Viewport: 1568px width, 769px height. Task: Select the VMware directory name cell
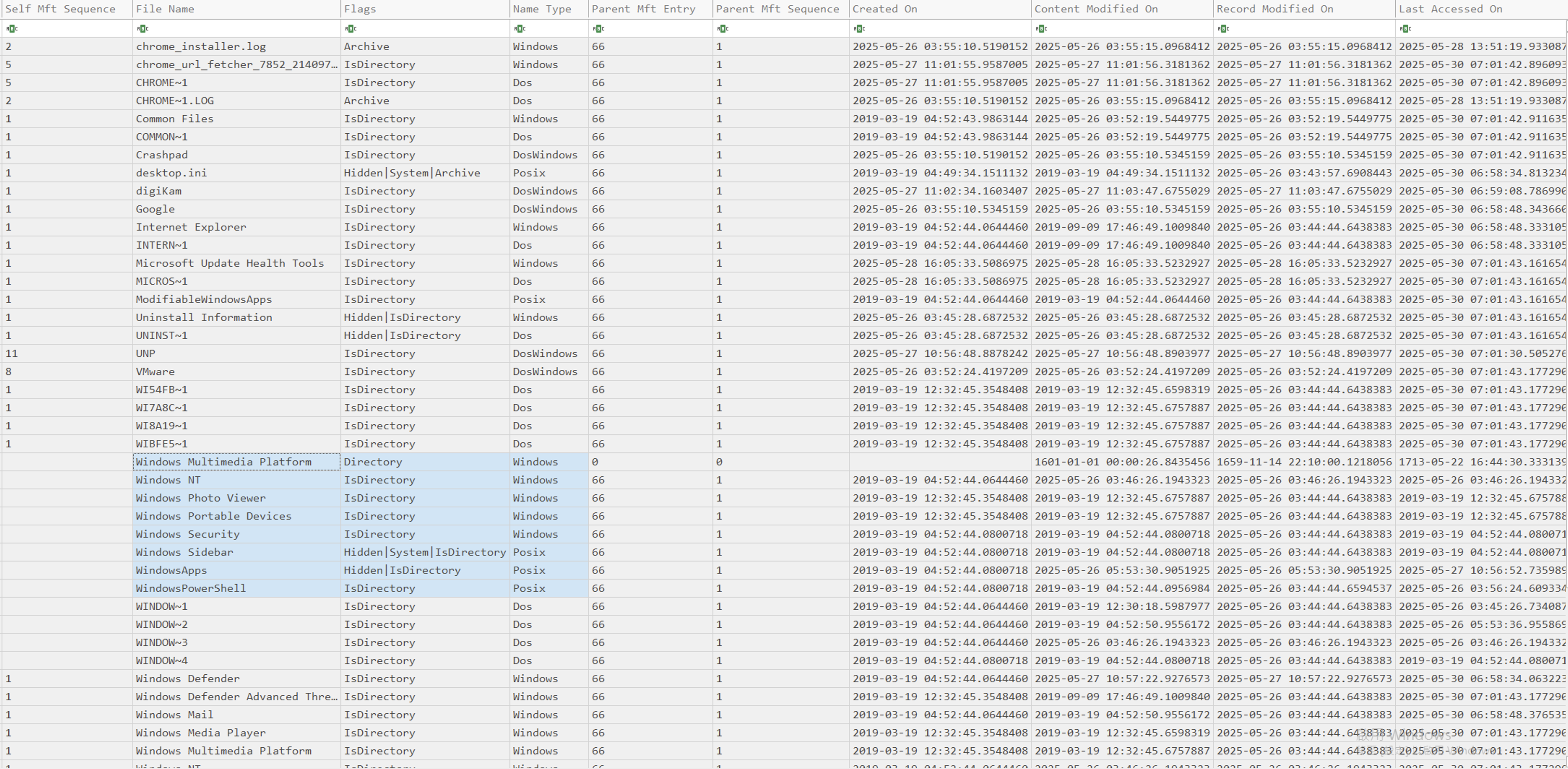pyautogui.click(x=155, y=371)
